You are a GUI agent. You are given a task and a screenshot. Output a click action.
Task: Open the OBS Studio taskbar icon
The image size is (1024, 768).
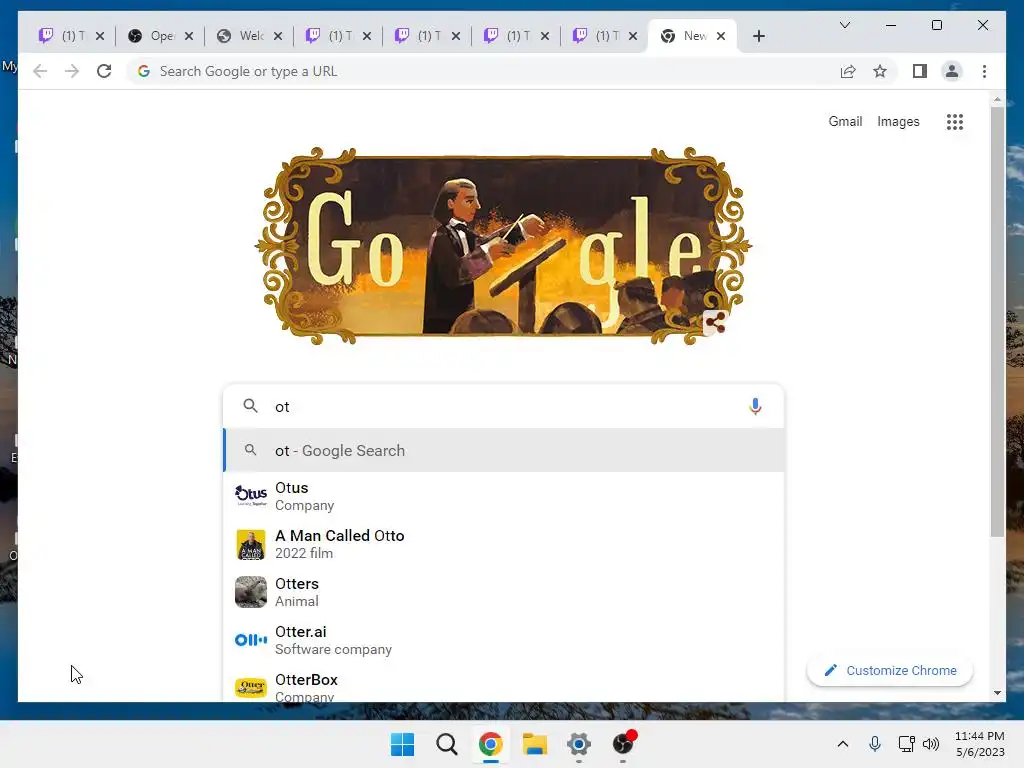(x=623, y=744)
